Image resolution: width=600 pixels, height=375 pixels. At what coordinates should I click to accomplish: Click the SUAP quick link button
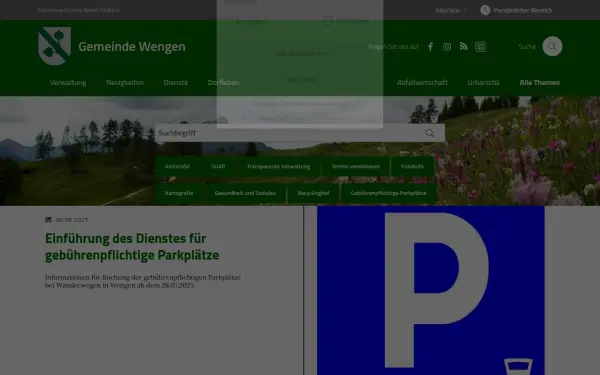click(218, 166)
